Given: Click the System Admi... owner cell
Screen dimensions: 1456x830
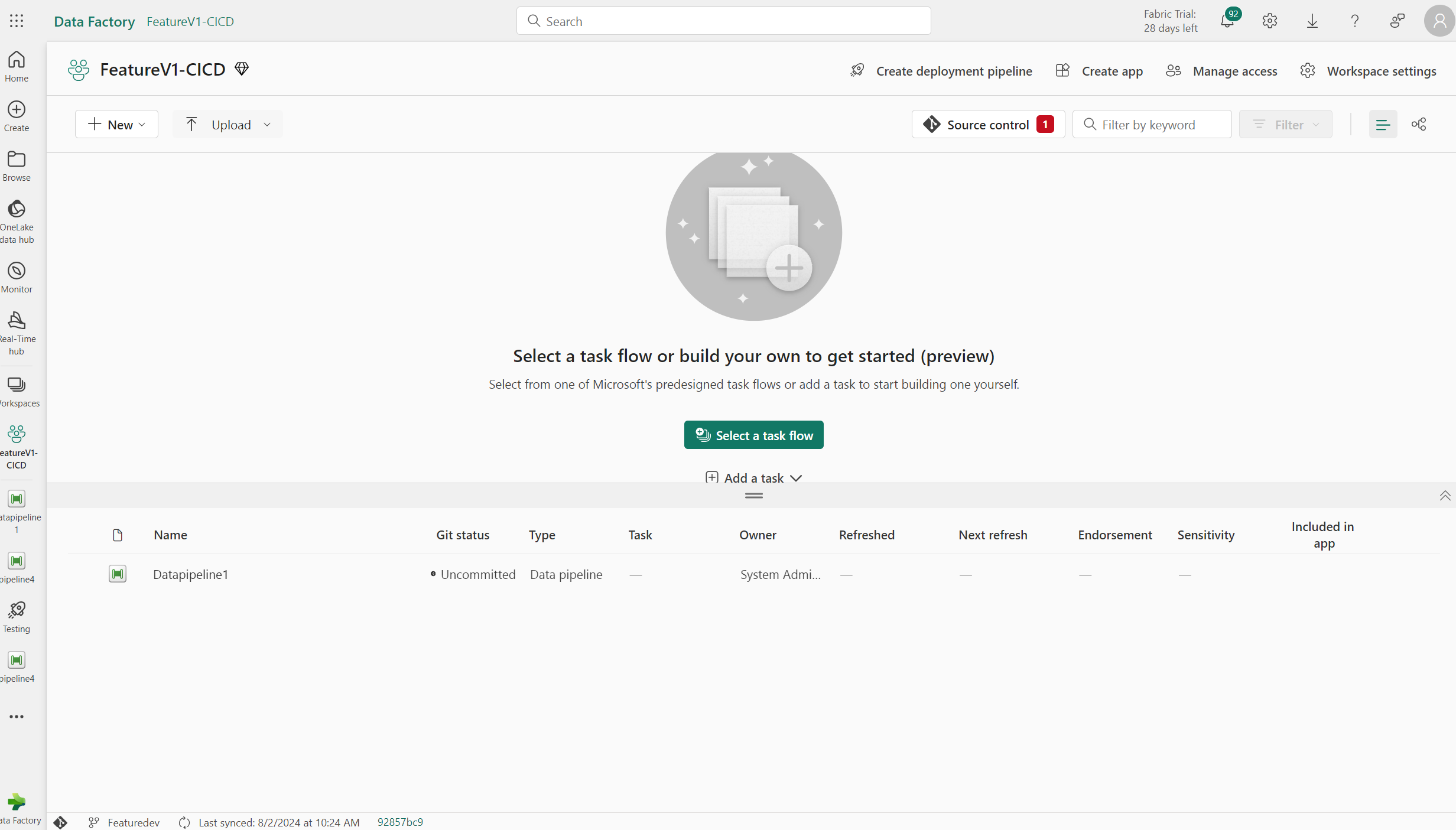Looking at the screenshot, I should (x=780, y=574).
